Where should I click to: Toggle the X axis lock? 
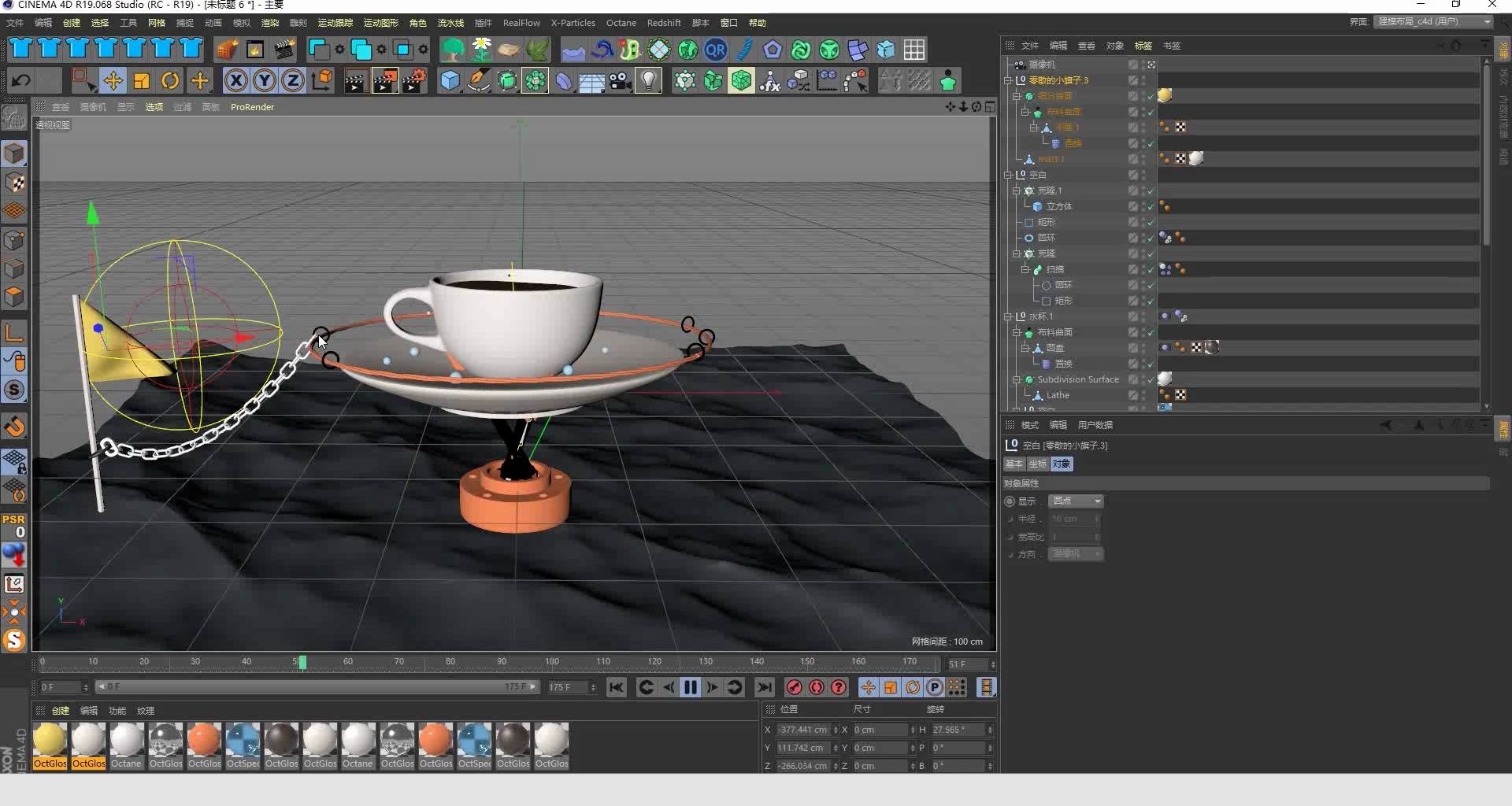click(235, 80)
